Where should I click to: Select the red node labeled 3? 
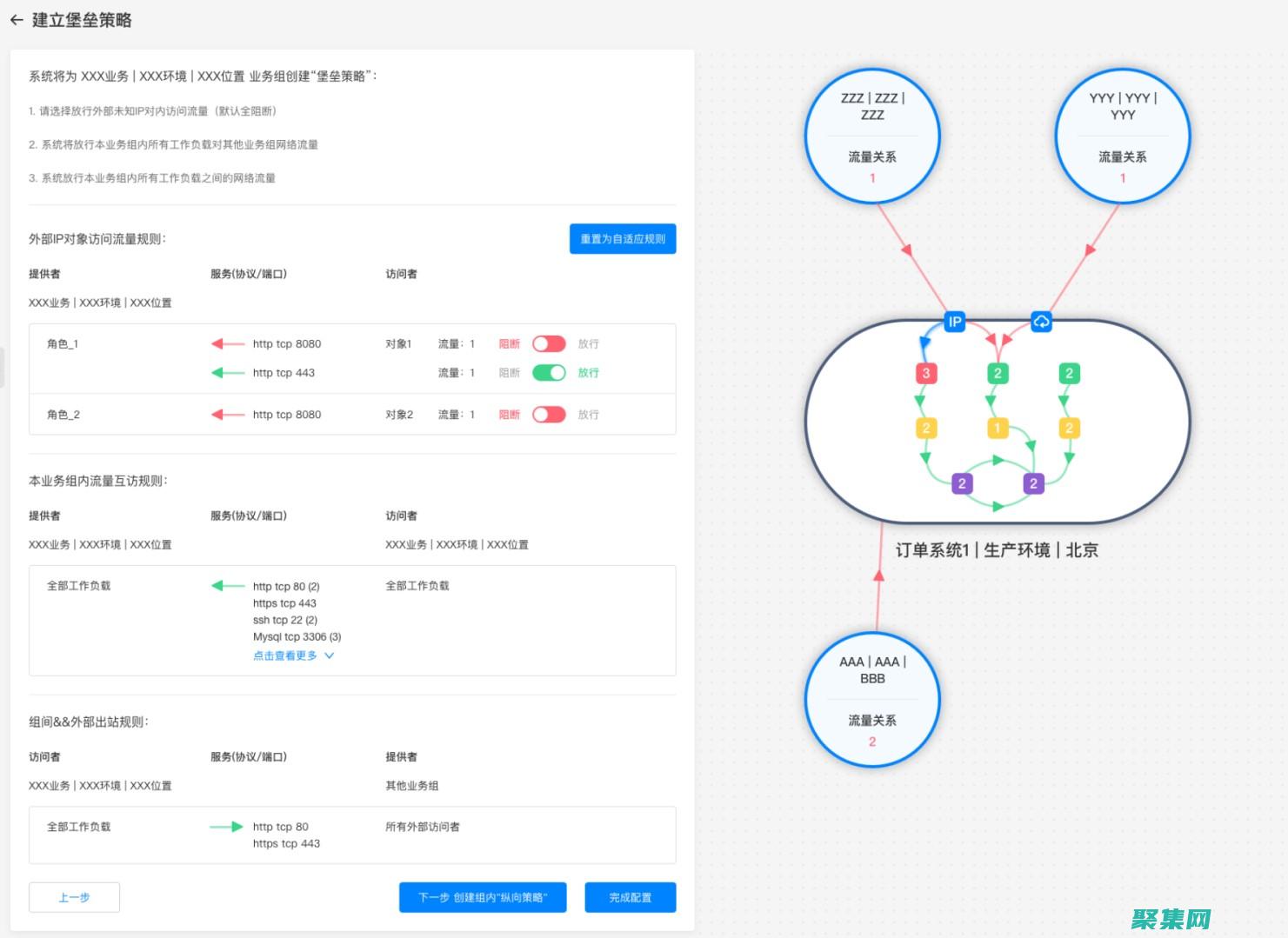tap(926, 373)
